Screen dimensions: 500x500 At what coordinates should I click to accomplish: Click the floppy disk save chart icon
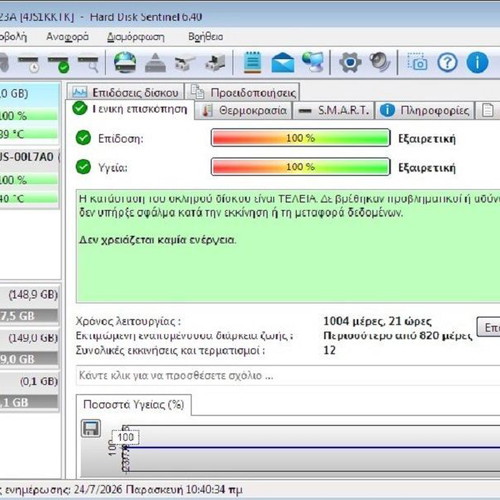(x=91, y=428)
